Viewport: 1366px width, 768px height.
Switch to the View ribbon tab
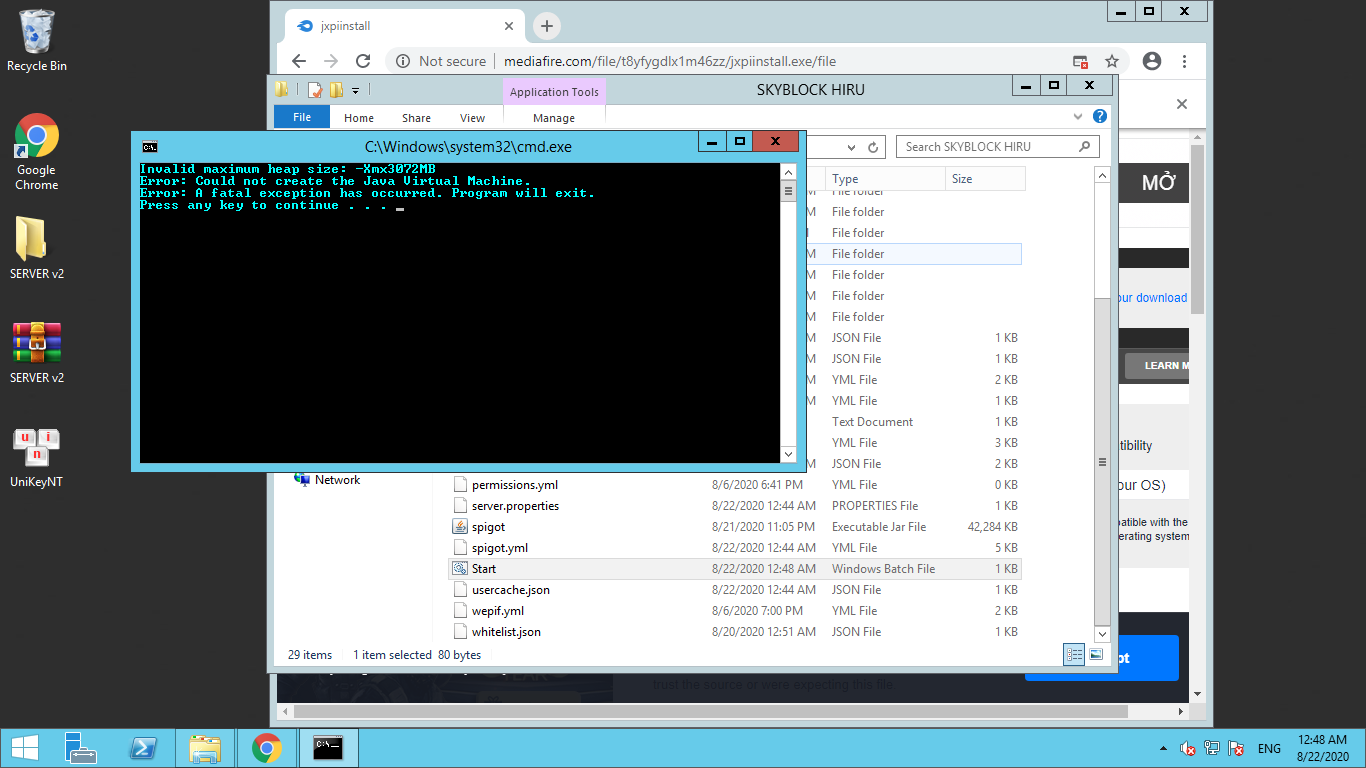point(472,117)
